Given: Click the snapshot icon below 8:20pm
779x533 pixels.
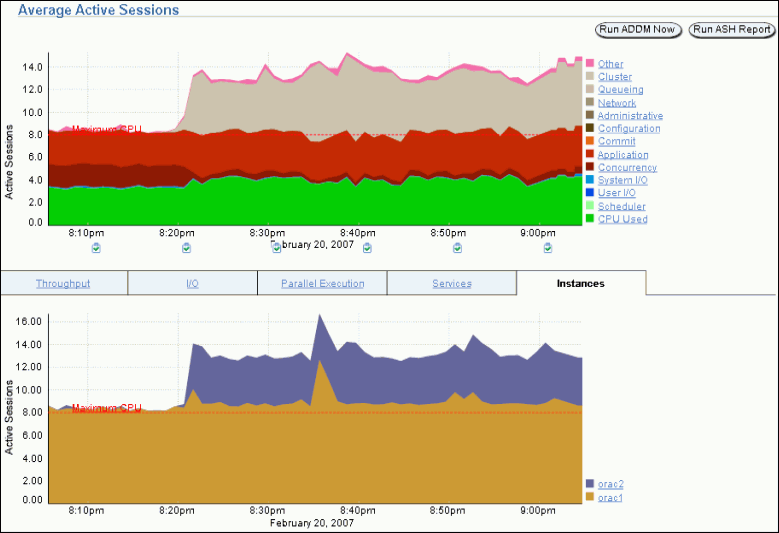Looking at the screenshot, I should coord(186,247).
